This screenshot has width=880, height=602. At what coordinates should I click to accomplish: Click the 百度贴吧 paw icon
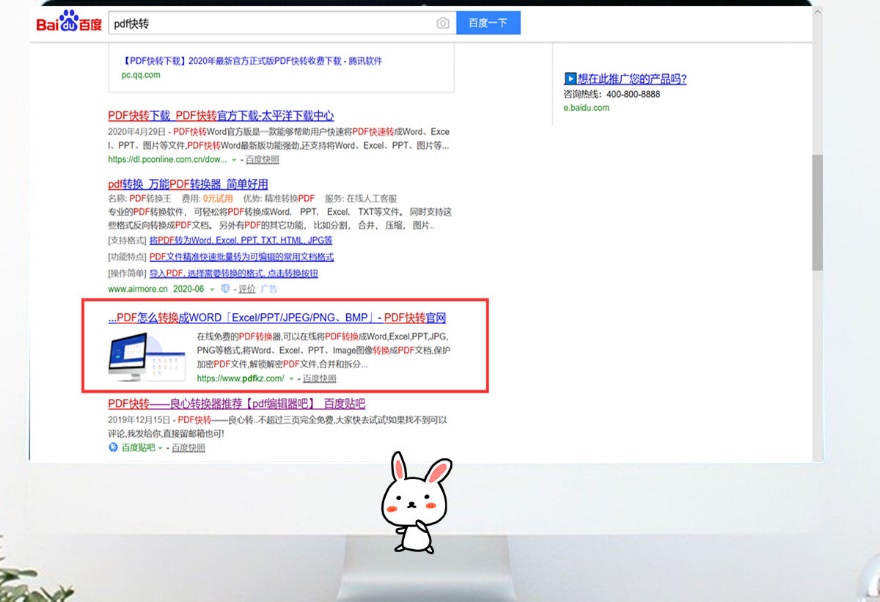pyautogui.click(x=113, y=447)
